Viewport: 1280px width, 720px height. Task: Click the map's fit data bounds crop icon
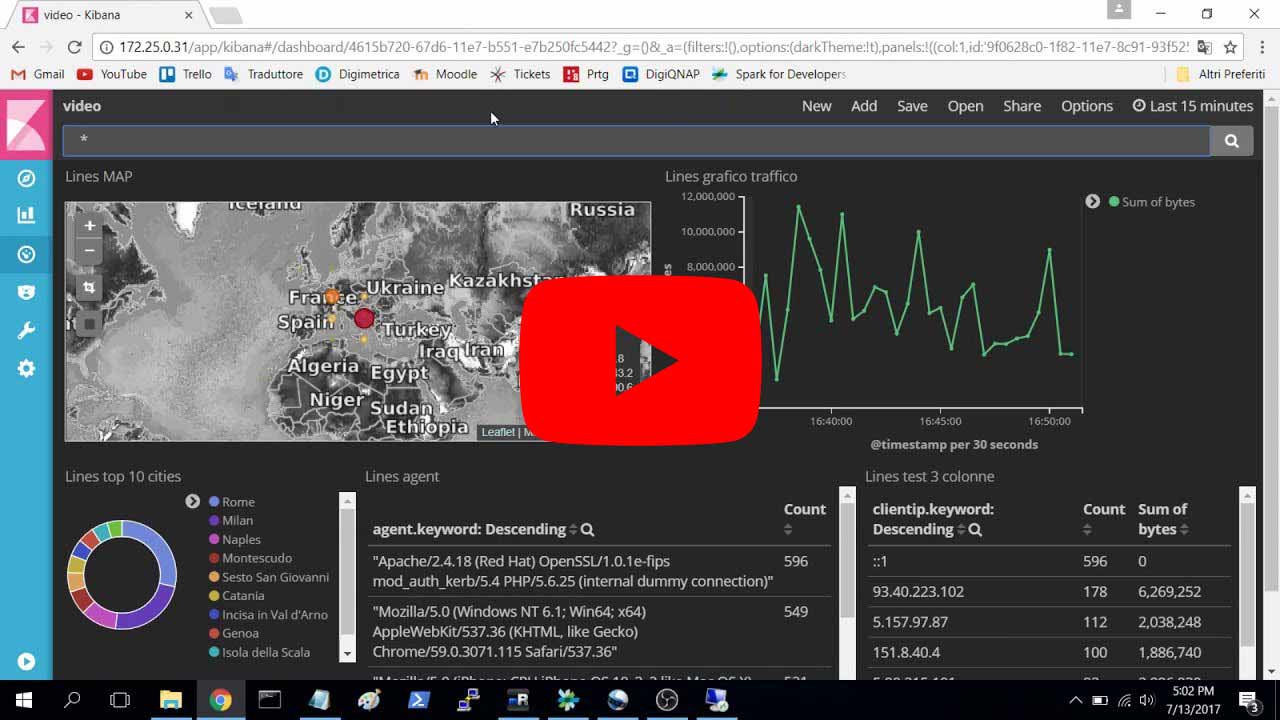pos(89,288)
